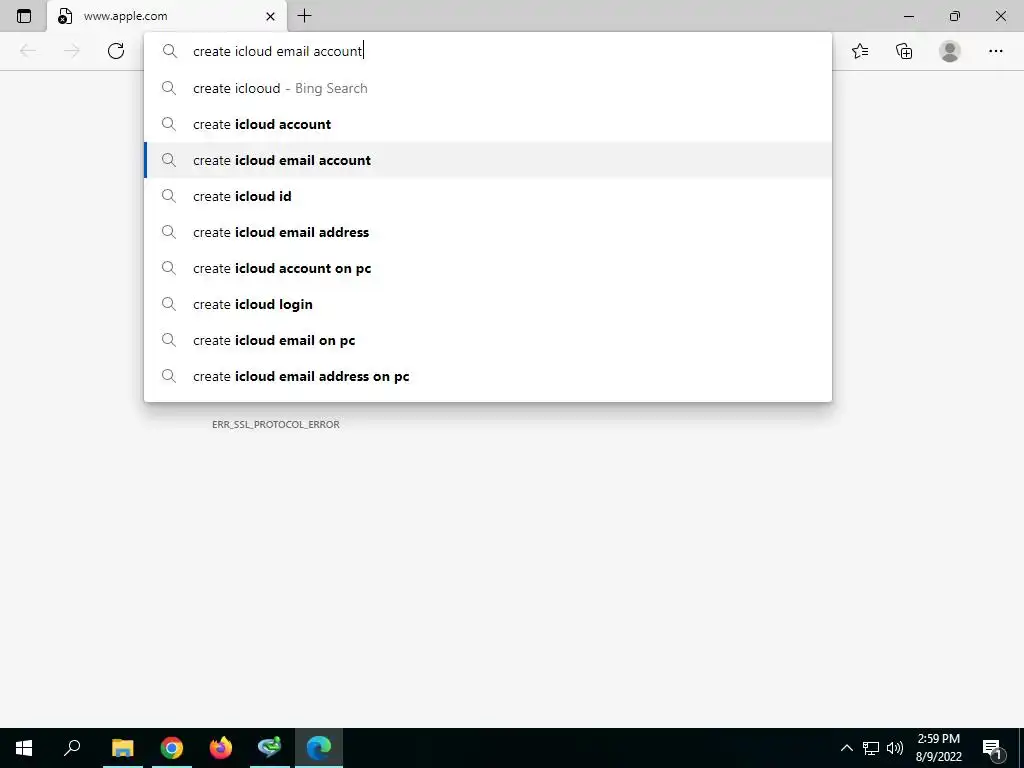Choose suggestion 'create icloud account'
Image resolution: width=1024 pixels, height=768 pixels.
pos(488,124)
